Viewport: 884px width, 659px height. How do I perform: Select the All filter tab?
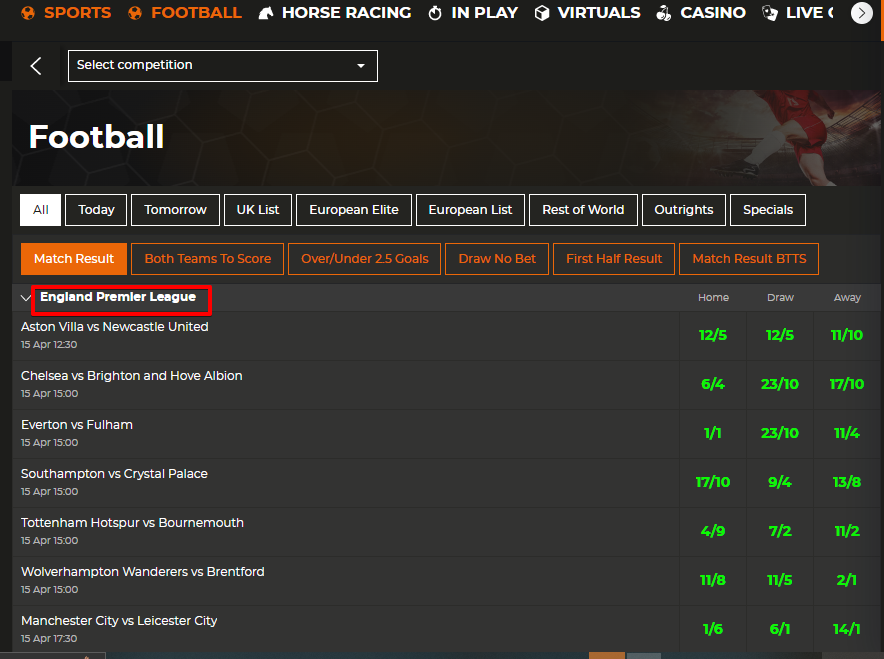point(41,210)
